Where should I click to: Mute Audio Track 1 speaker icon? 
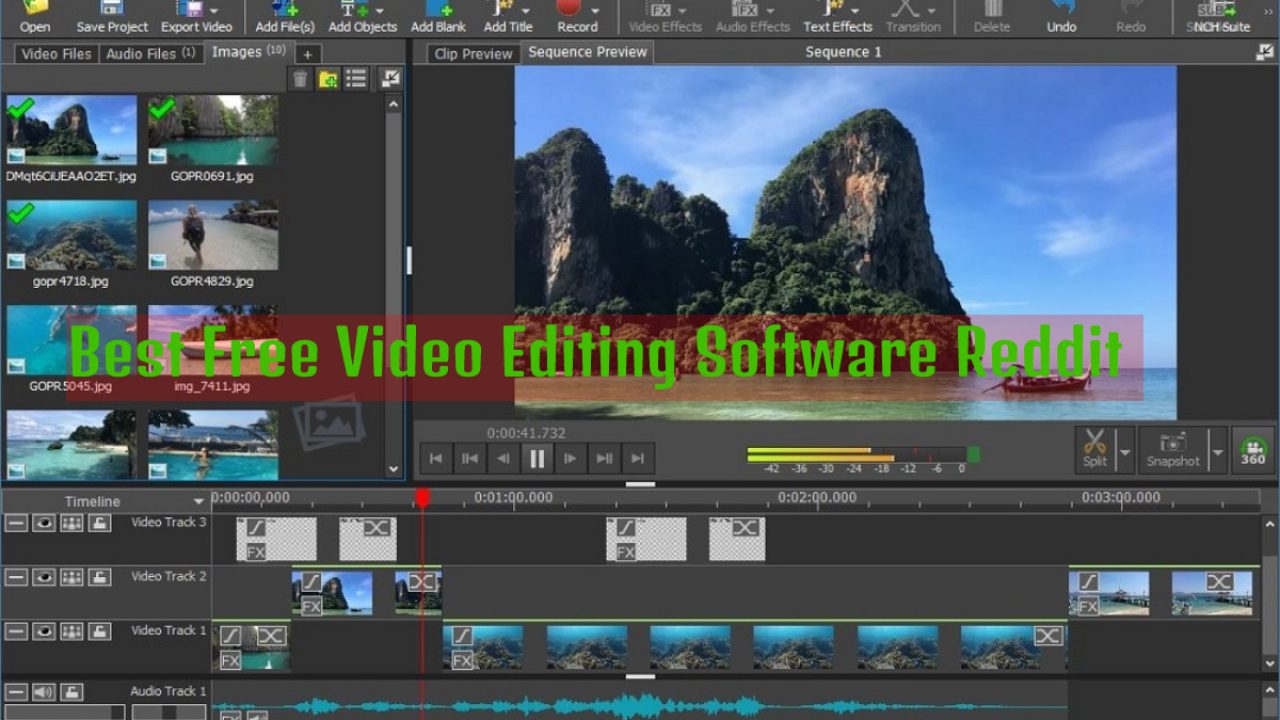tap(44, 692)
